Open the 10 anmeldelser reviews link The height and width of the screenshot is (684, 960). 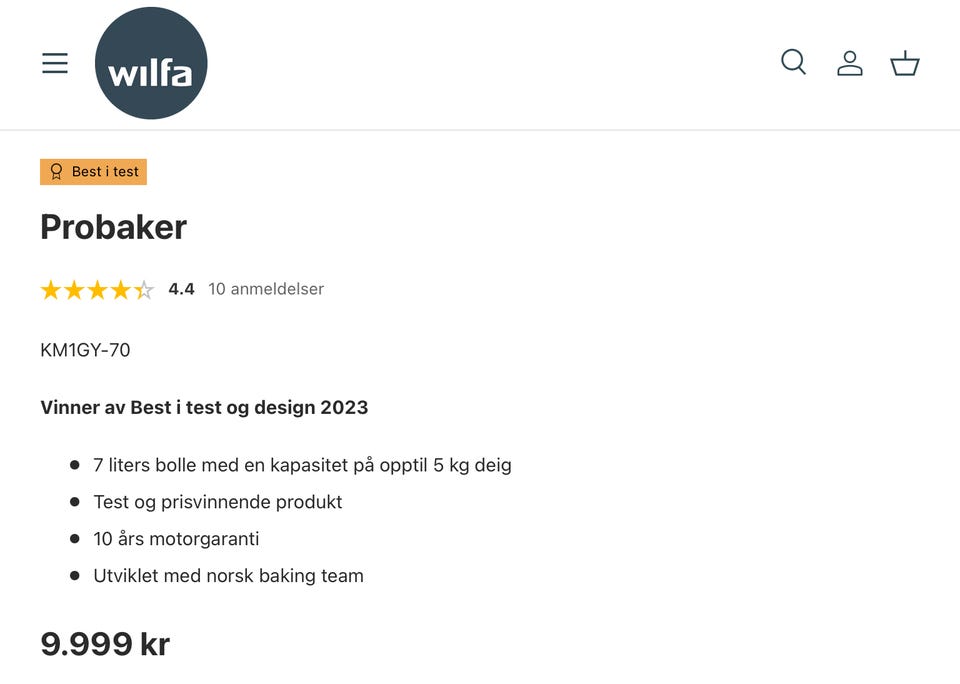tap(266, 289)
